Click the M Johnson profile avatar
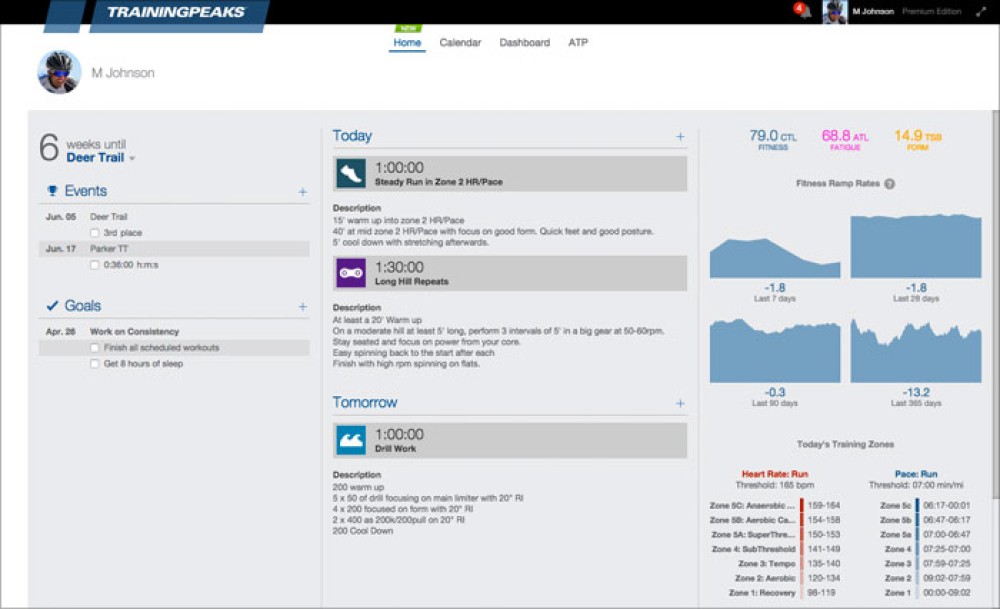 pos(835,13)
